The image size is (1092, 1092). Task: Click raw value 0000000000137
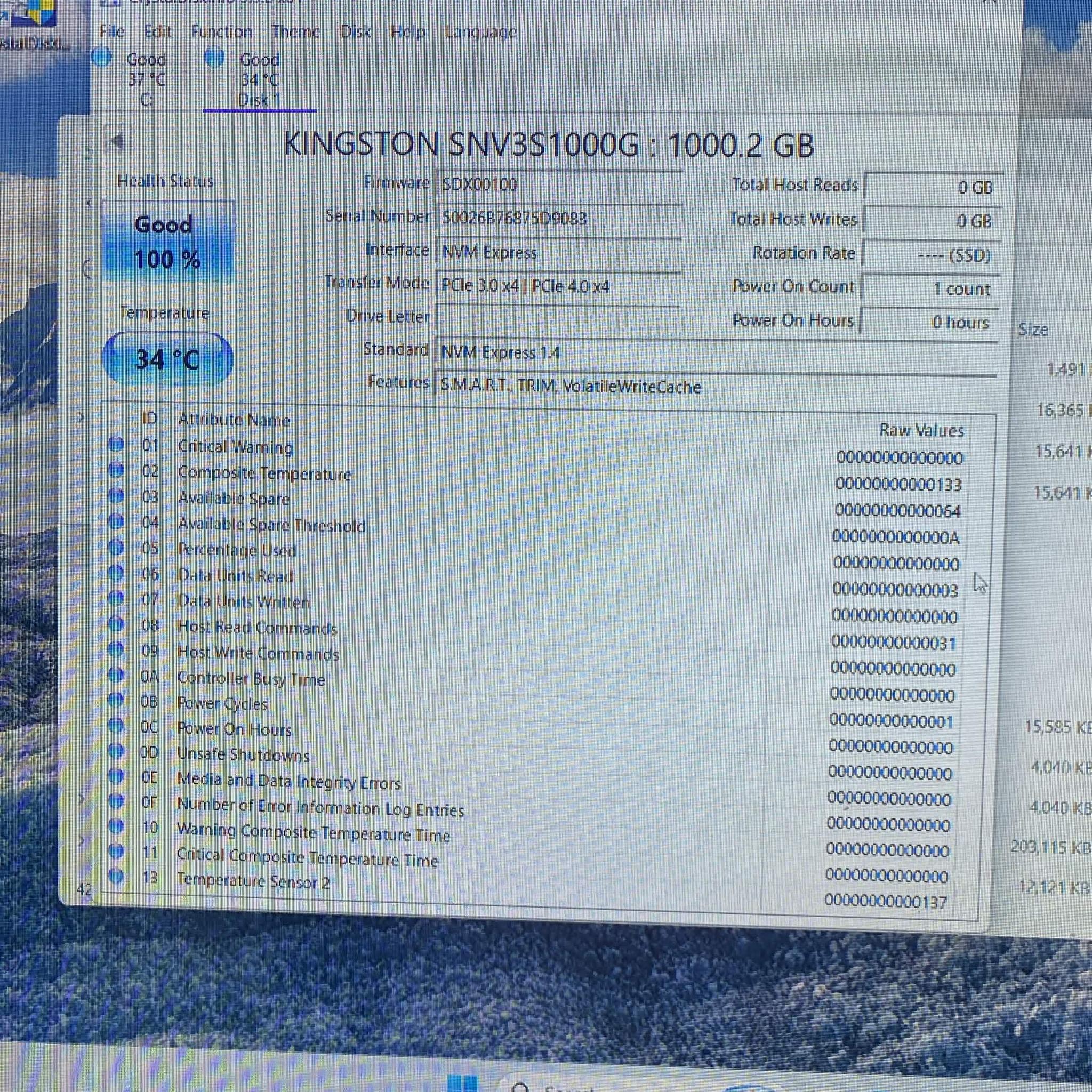pos(886,902)
